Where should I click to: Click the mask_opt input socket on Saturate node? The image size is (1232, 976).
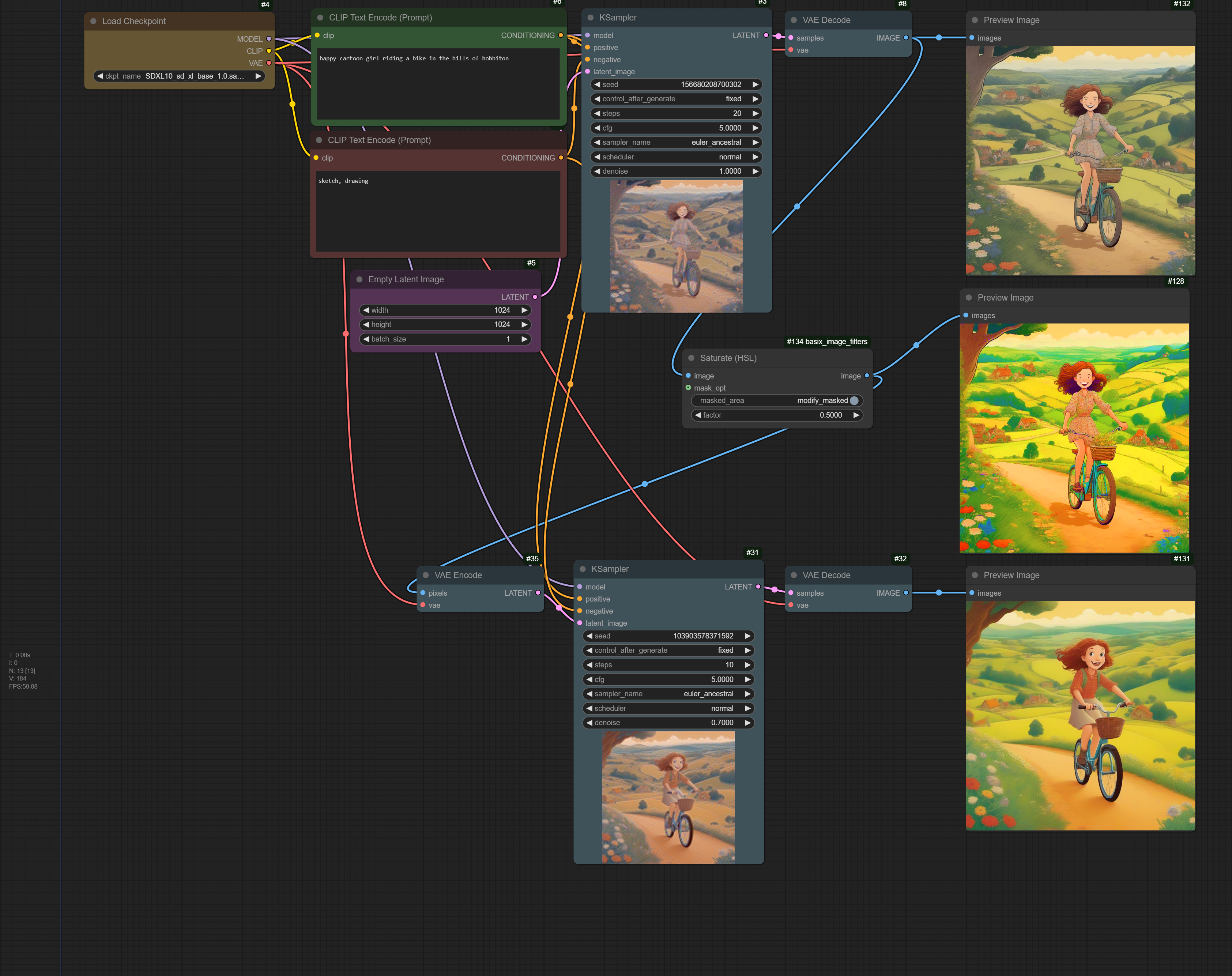tap(688, 387)
